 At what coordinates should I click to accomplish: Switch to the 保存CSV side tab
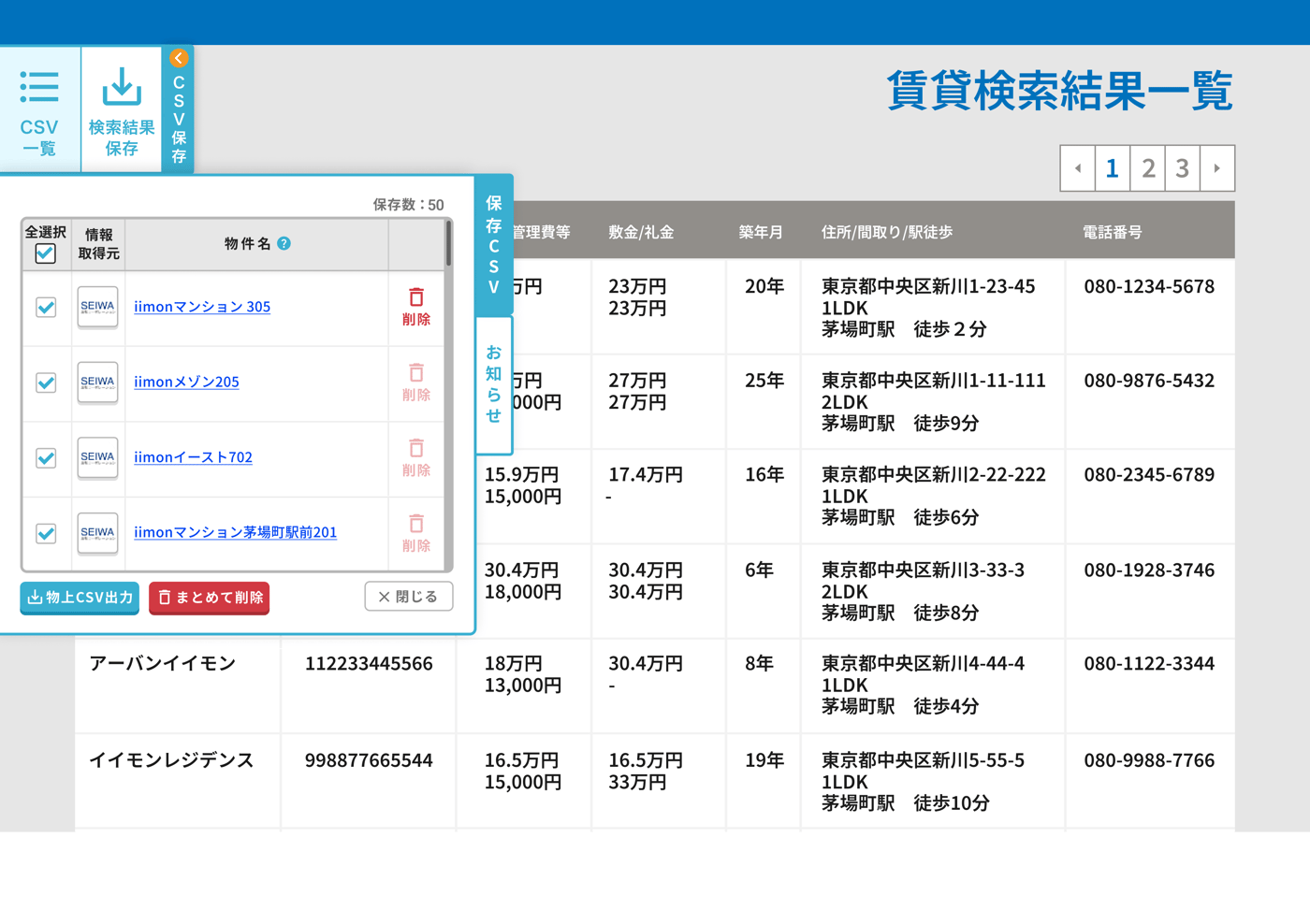[494, 245]
